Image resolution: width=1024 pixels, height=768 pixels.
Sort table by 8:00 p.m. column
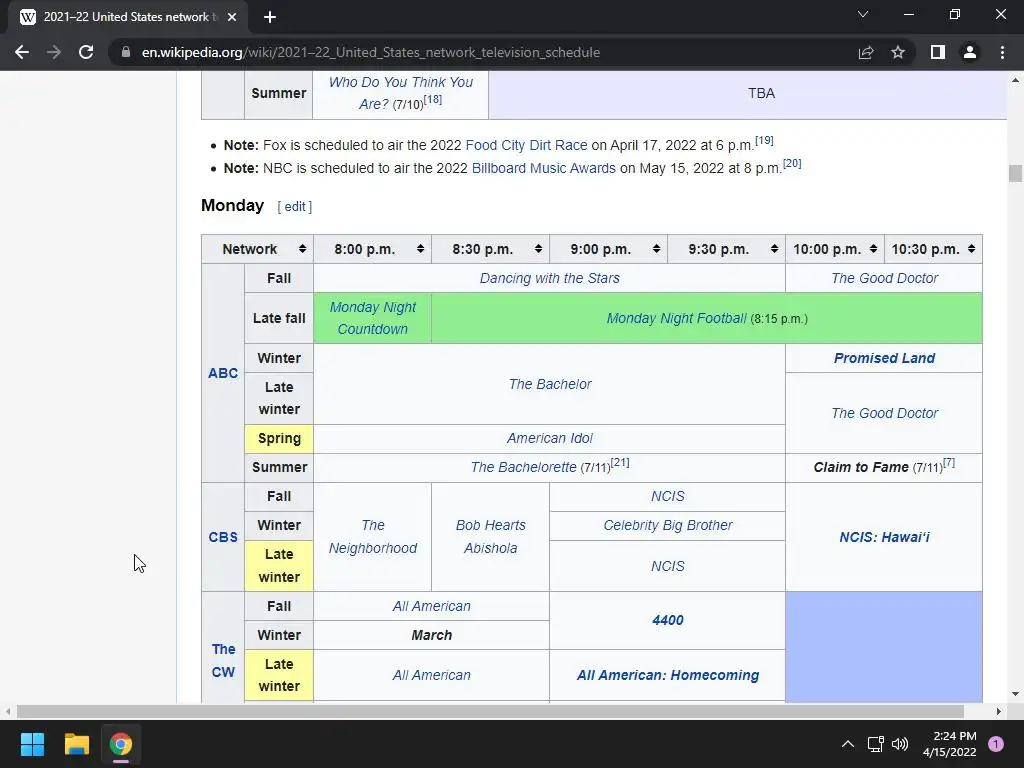click(x=421, y=249)
